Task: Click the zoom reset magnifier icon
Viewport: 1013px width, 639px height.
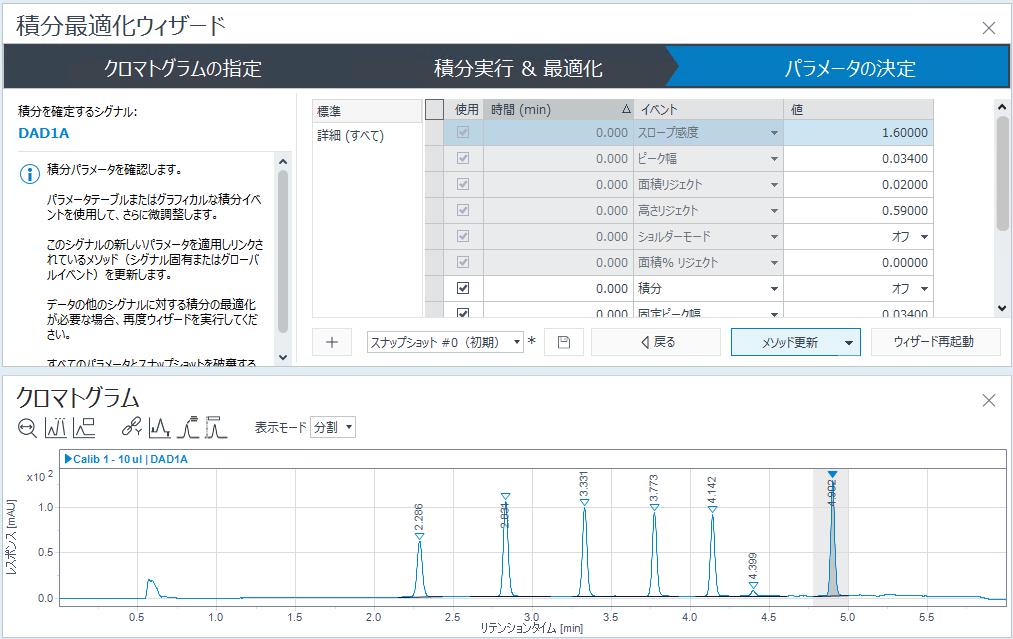Action: click(27, 428)
